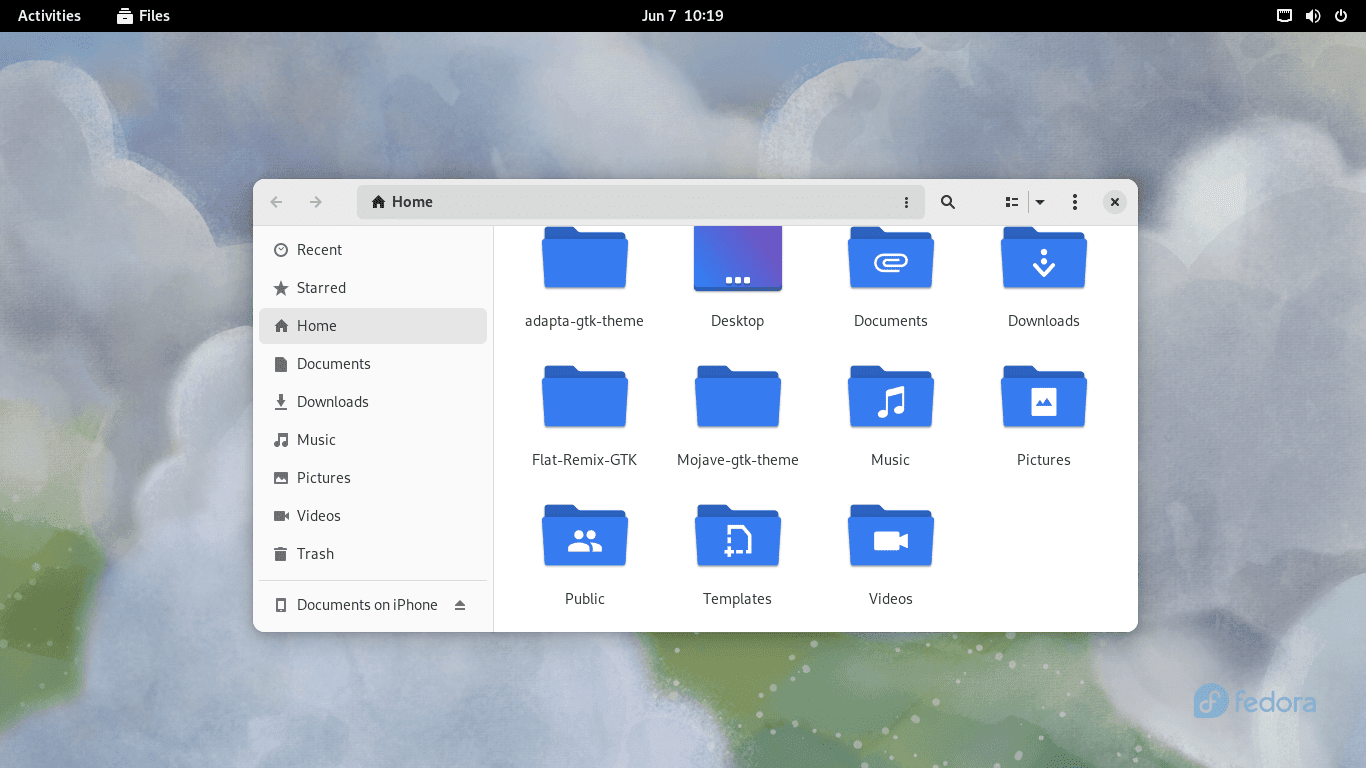
Task: Open the Activities overview
Action: pos(49,16)
